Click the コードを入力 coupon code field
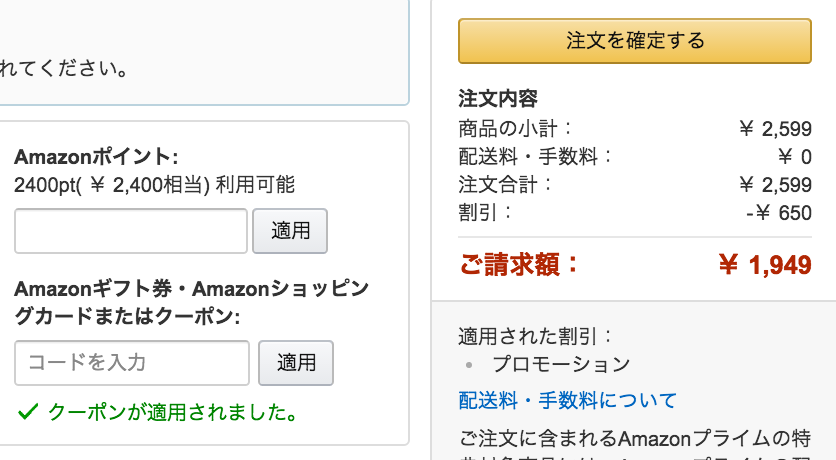 coord(132,363)
